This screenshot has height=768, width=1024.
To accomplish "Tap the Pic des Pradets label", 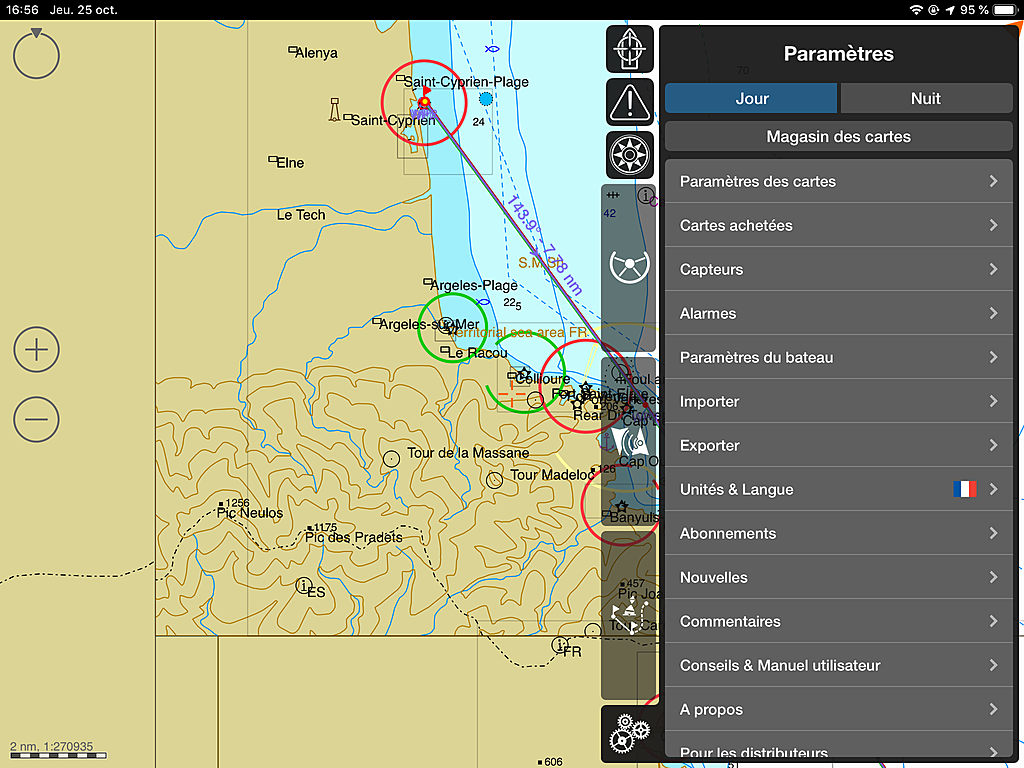I will pyautogui.click(x=353, y=537).
